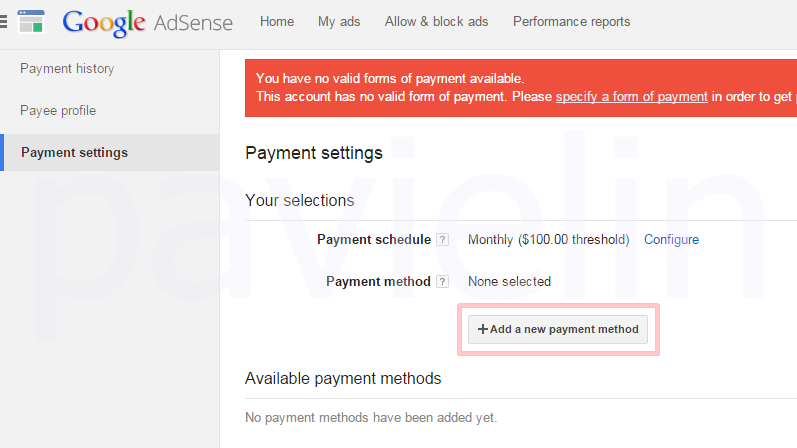Click the 'None selected' payment method value
797x448 pixels.
[x=509, y=282]
